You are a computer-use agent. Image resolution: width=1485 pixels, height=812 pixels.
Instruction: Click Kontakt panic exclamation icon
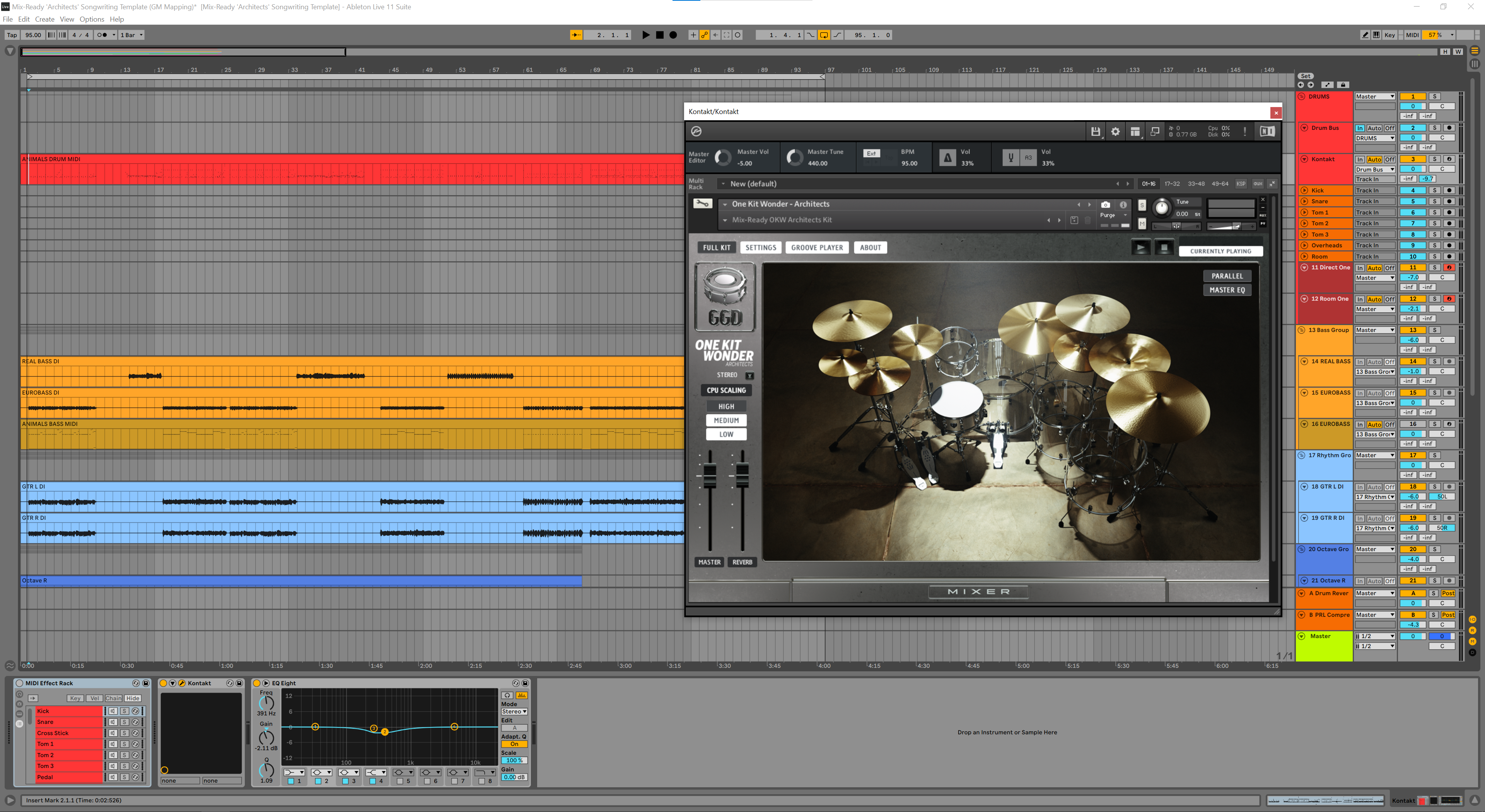1244,131
